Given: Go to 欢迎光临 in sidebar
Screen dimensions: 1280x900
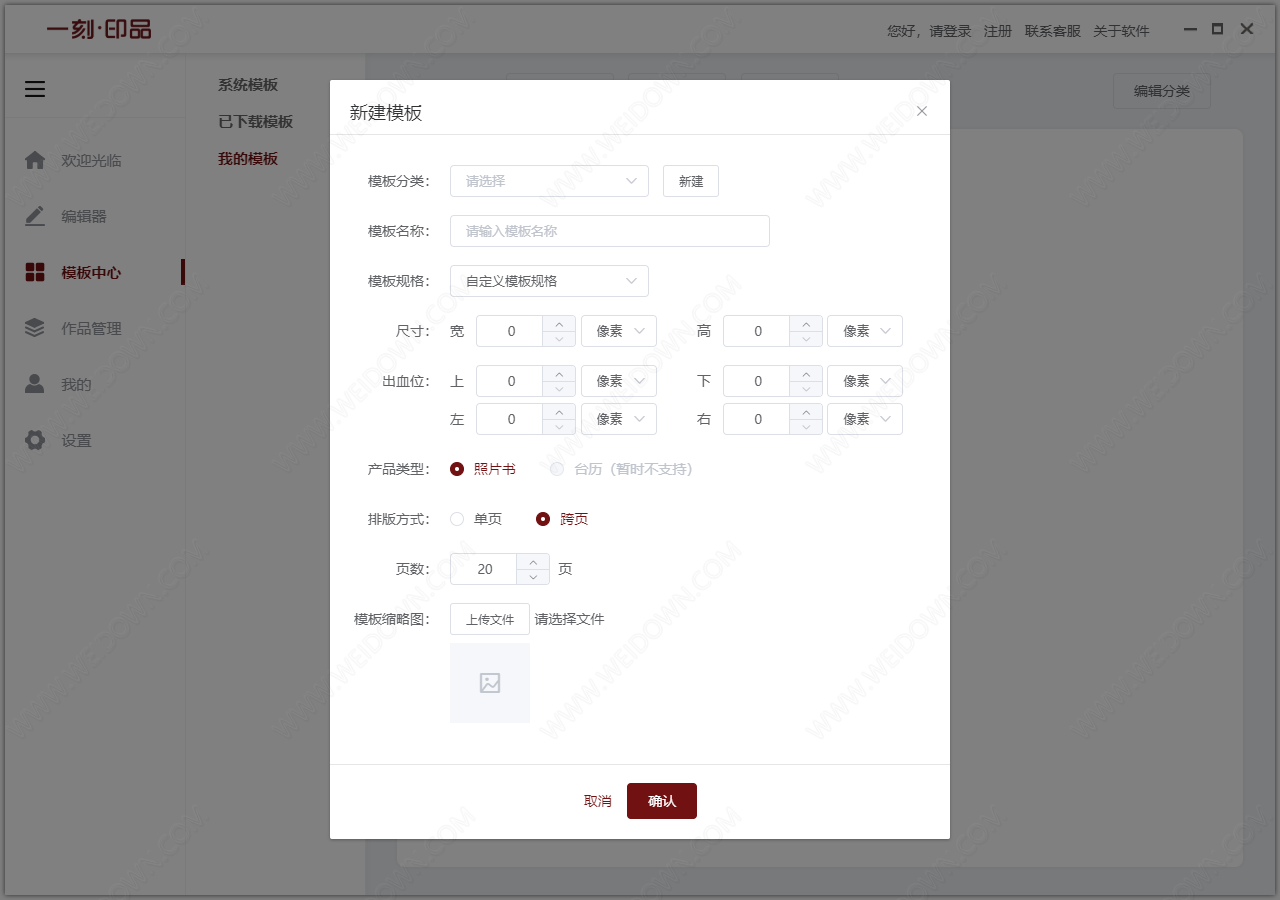Looking at the screenshot, I should pyautogui.click(x=92, y=160).
